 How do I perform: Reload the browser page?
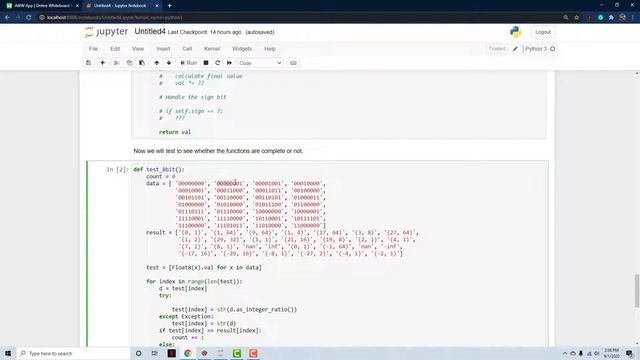tap(29, 18)
